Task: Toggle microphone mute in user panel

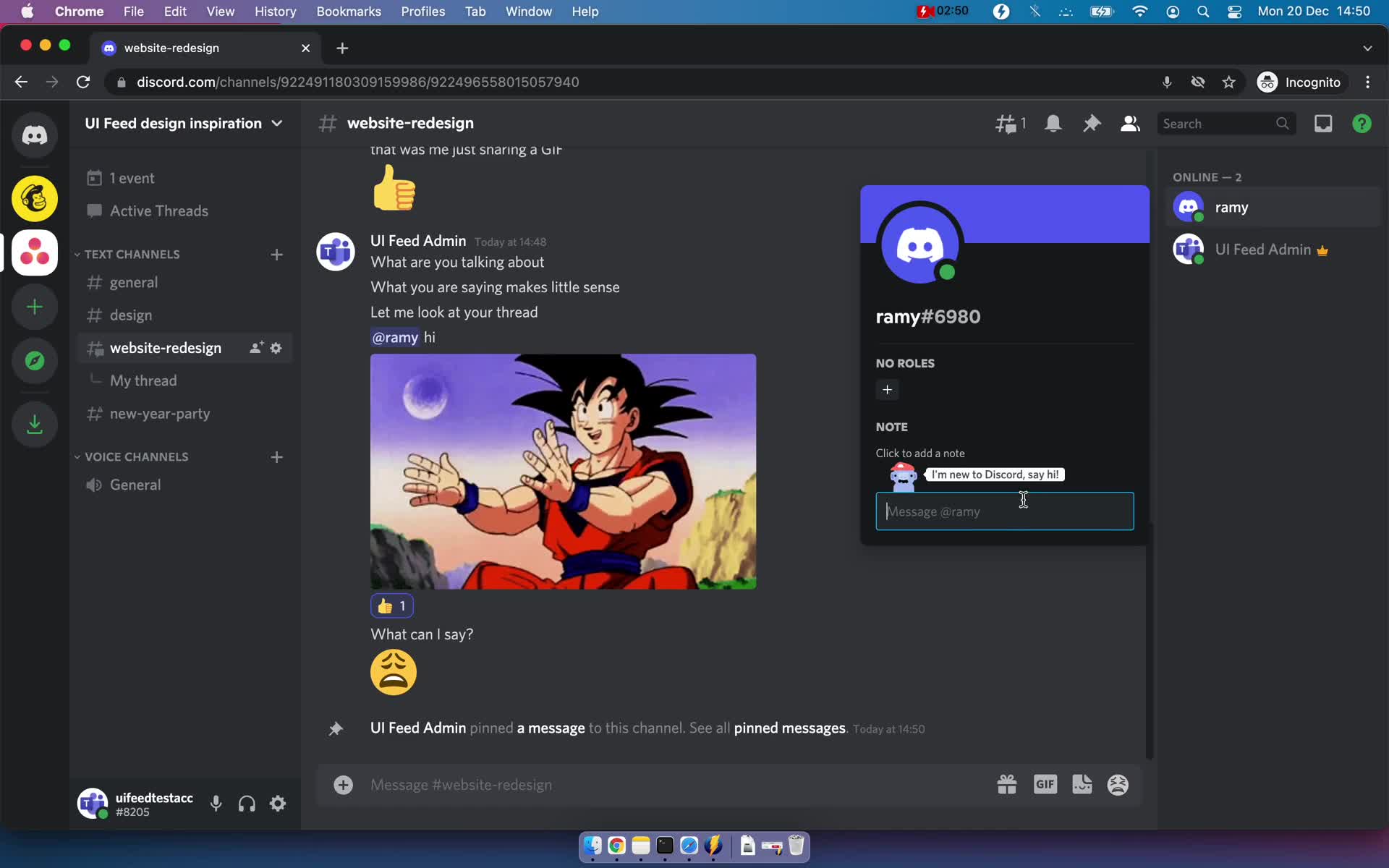Action: tap(216, 804)
